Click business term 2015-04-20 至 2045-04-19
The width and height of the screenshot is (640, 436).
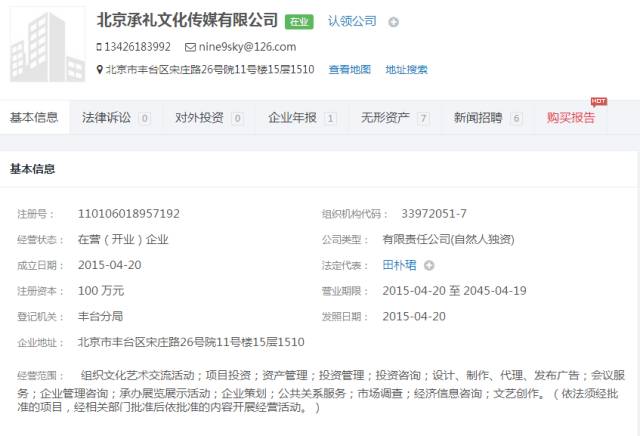coord(454,291)
